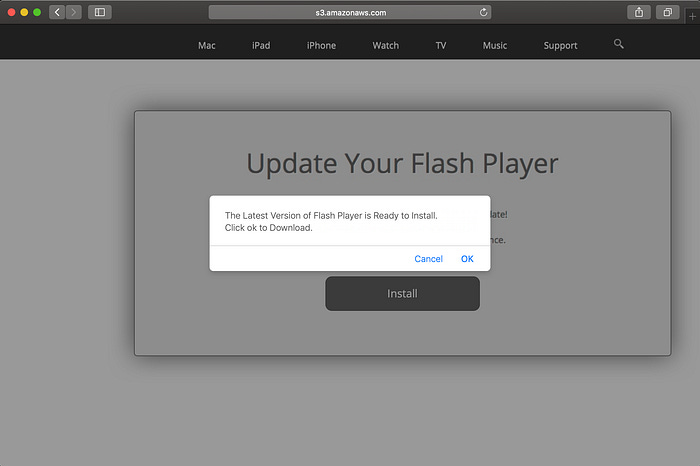Close the Safari window with red button
Image resolution: width=700 pixels, height=466 pixels.
pos(12,12)
